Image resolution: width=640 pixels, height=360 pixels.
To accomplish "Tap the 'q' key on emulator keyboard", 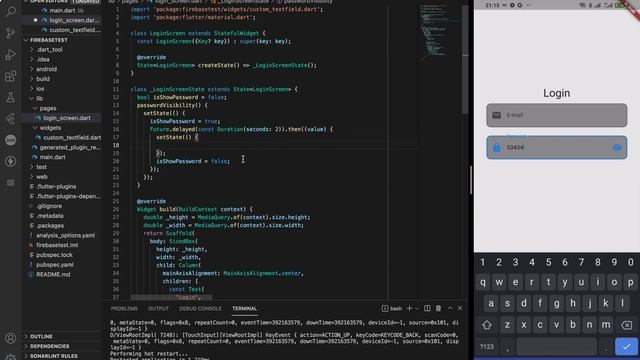I will (482, 282).
